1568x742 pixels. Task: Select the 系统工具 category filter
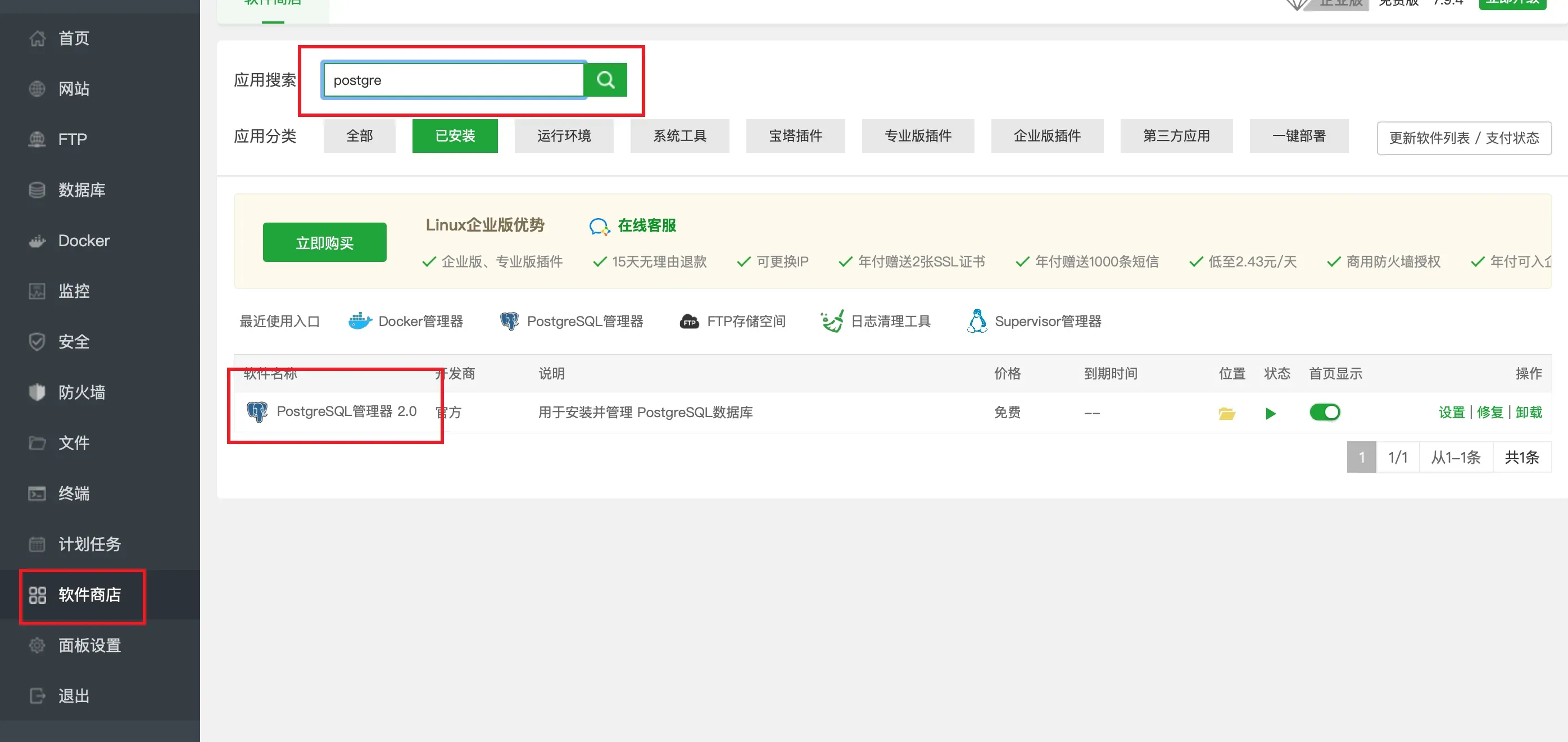pyautogui.click(x=679, y=135)
